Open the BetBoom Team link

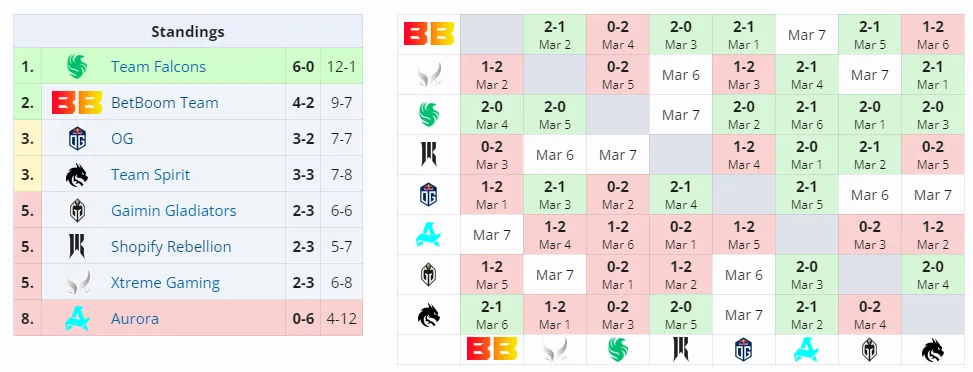[x=164, y=102]
